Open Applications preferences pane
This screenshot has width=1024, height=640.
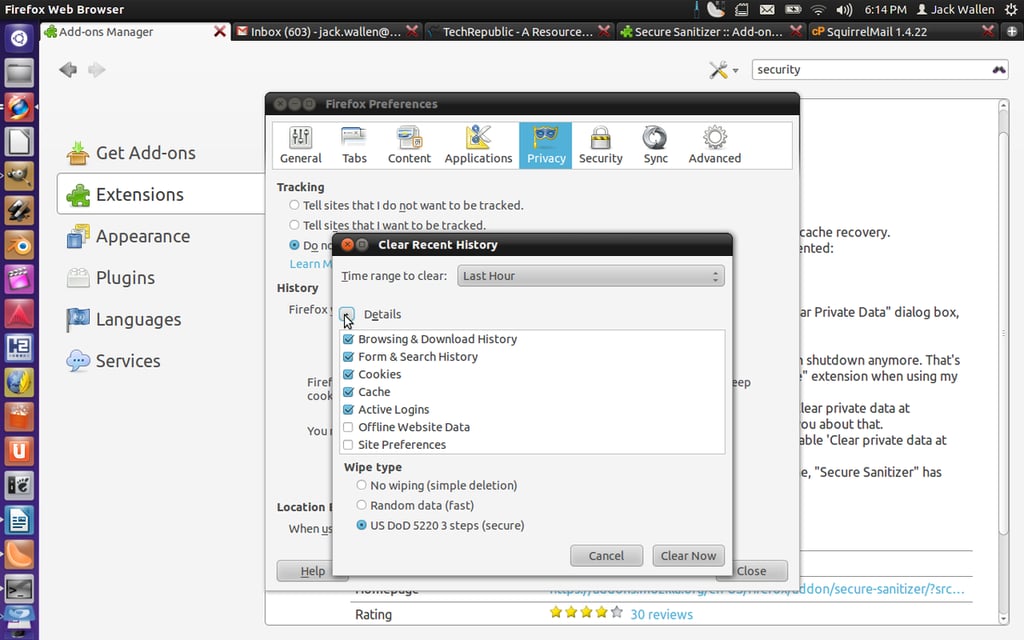coord(478,145)
